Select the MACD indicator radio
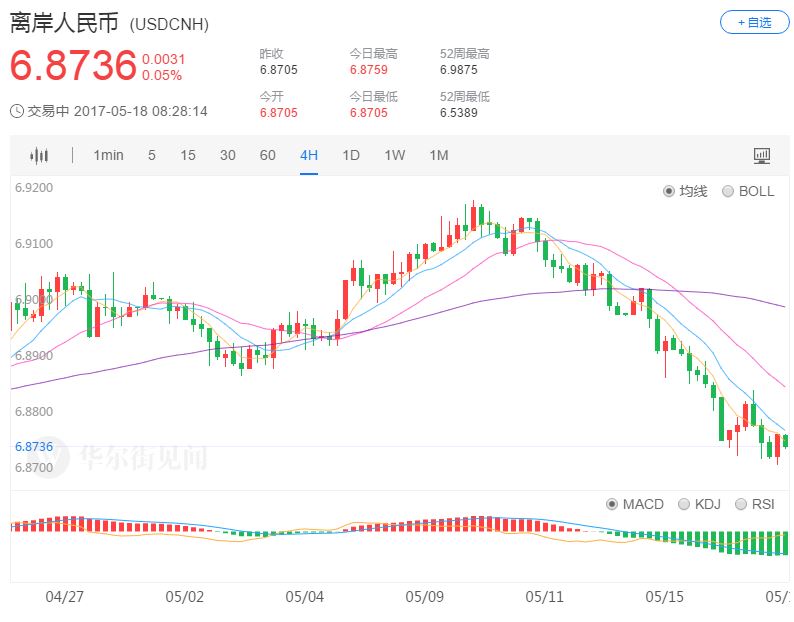 (x=612, y=504)
